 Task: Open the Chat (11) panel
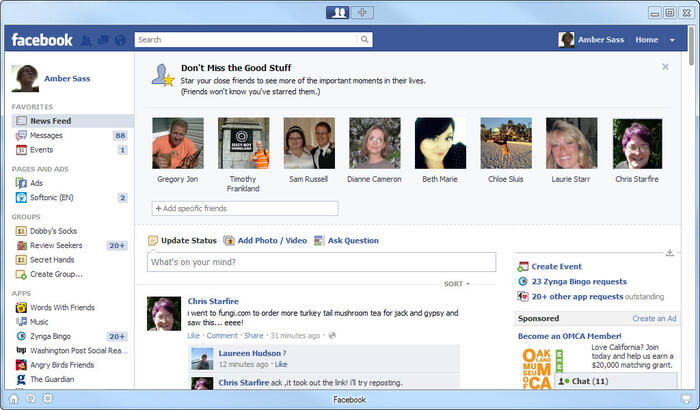[616, 381]
